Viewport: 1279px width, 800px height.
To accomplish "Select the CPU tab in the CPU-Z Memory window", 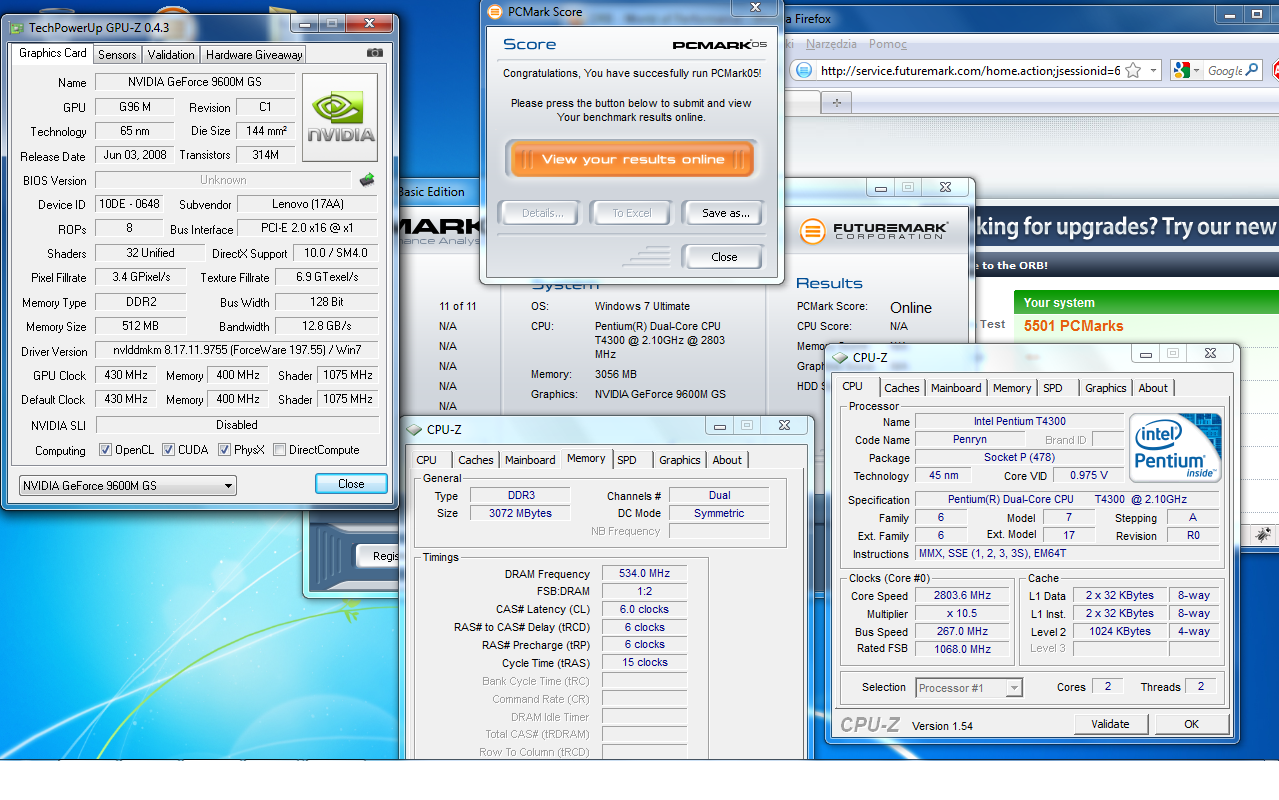I will click(427, 460).
